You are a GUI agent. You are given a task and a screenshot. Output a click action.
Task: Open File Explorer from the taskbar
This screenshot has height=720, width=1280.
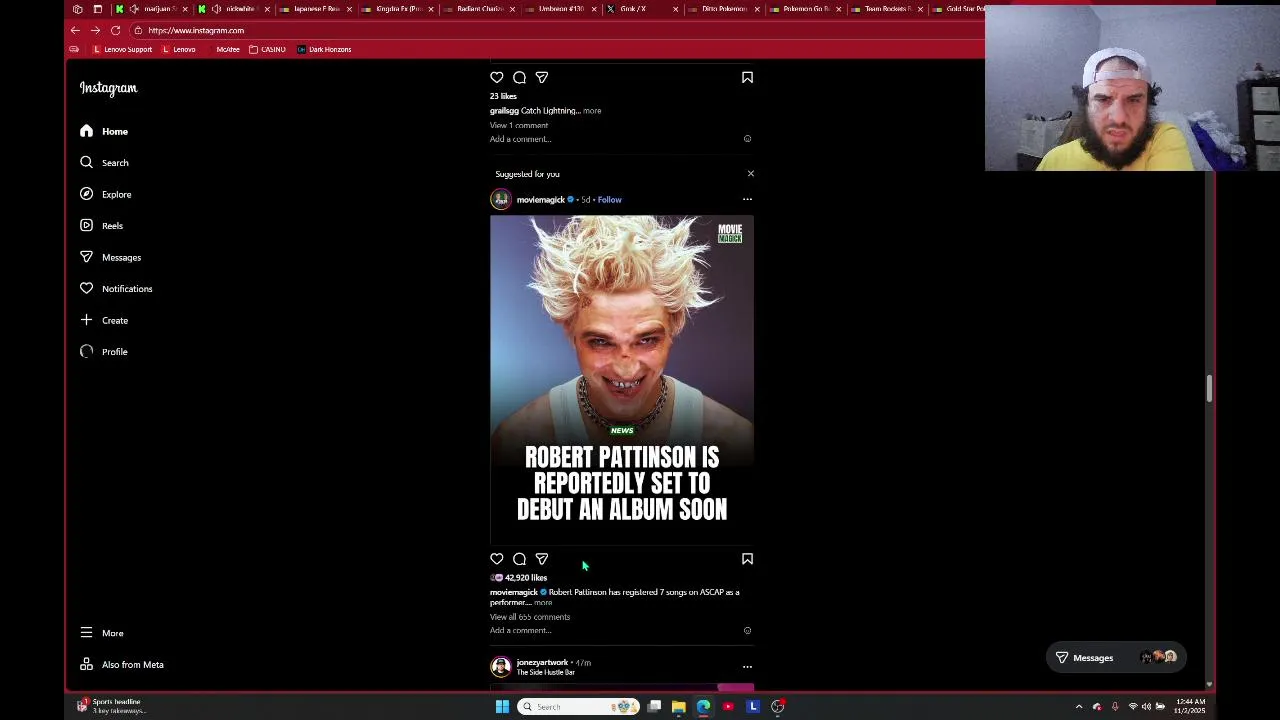[x=678, y=707]
